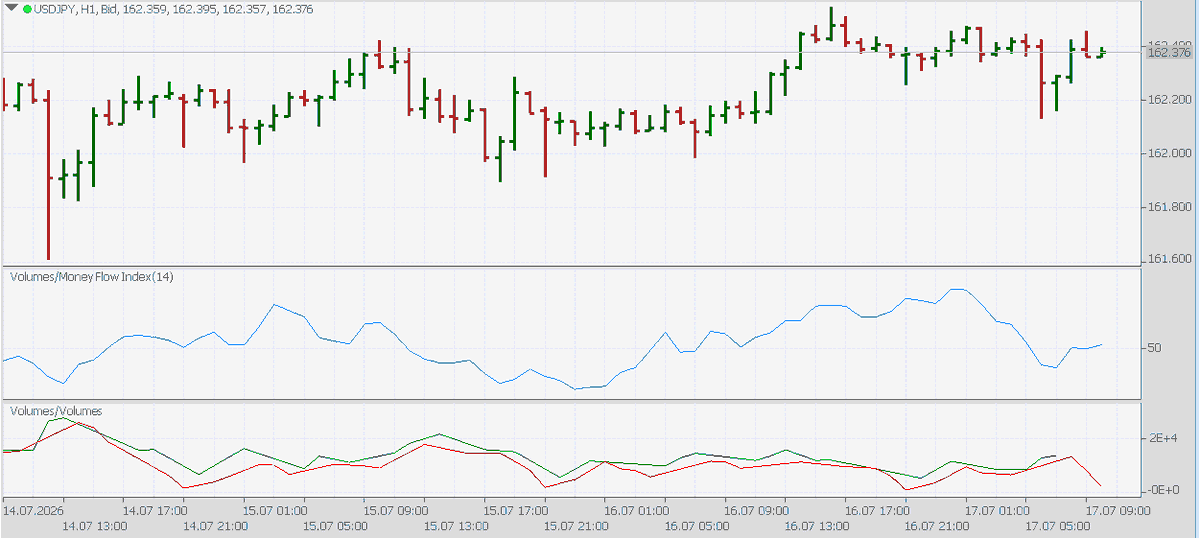Screen dimensions: 1200x538
Task: Click the 17.07 01:00 time label
Action: (997, 510)
